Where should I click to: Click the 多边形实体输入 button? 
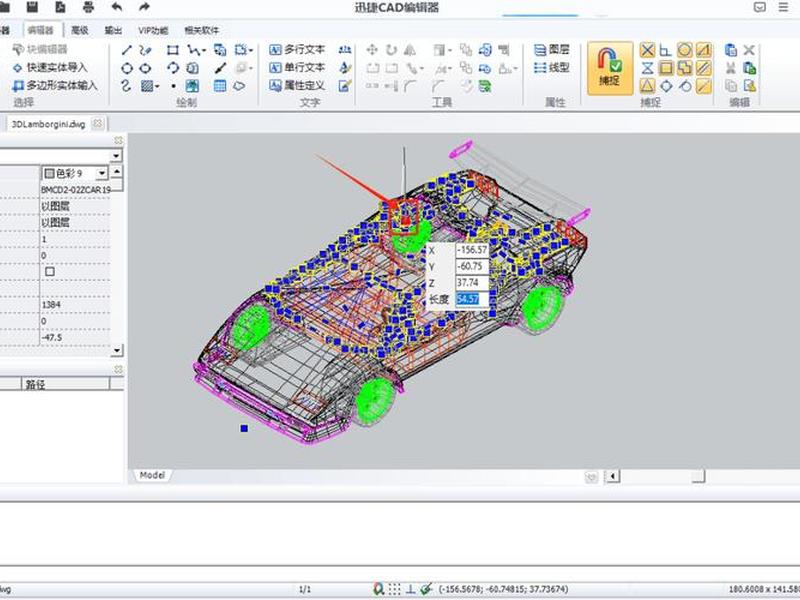tap(55, 86)
